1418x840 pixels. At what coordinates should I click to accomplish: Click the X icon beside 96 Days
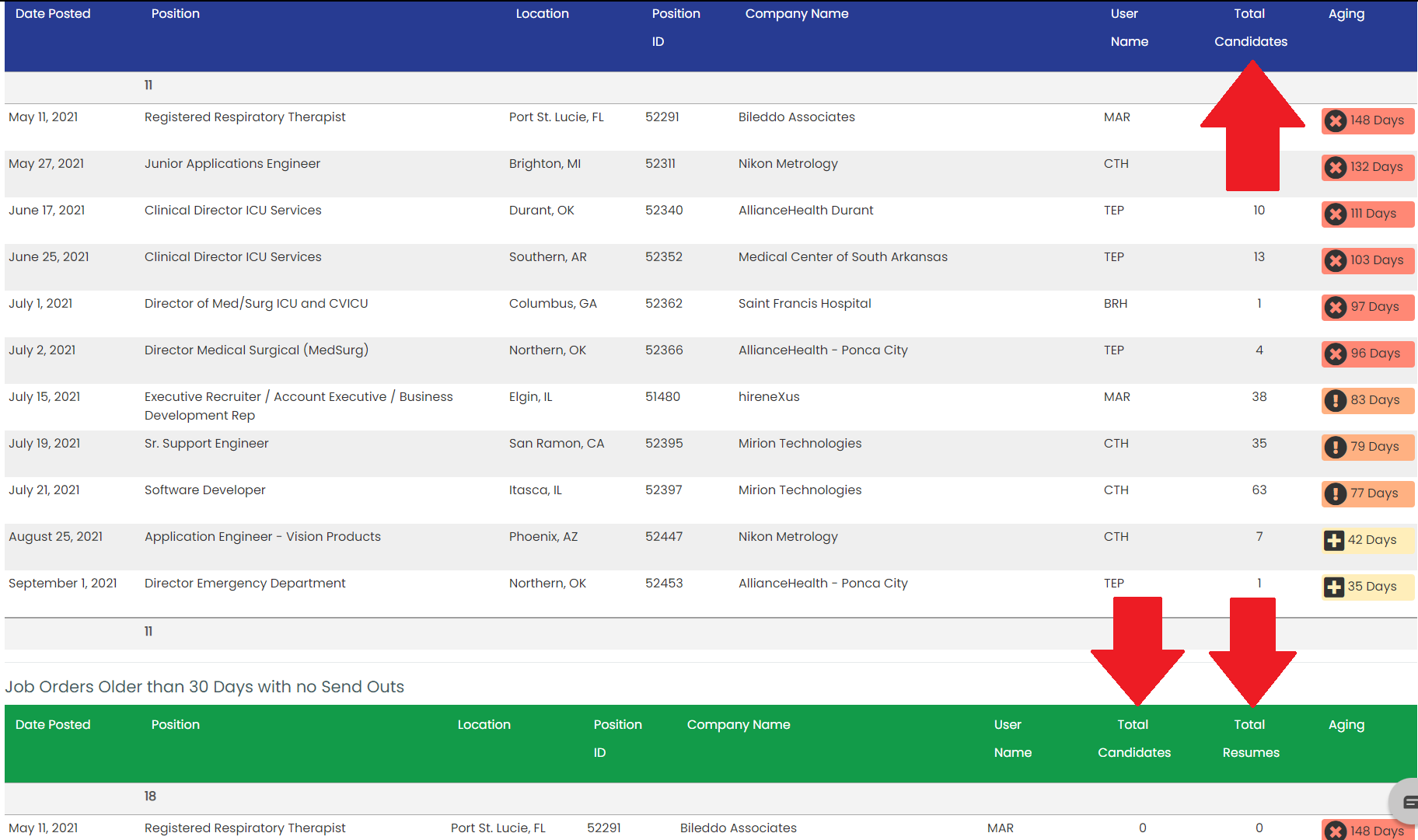(1336, 354)
